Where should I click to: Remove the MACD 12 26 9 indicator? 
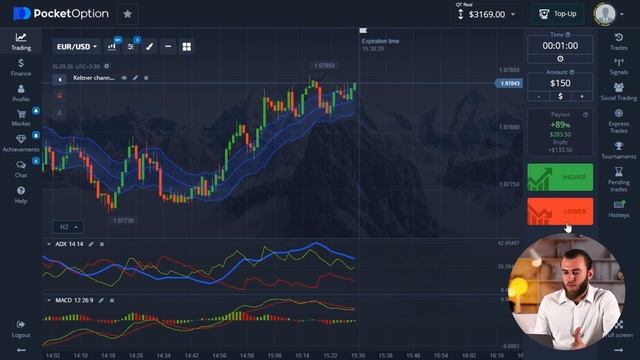click(112, 300)
